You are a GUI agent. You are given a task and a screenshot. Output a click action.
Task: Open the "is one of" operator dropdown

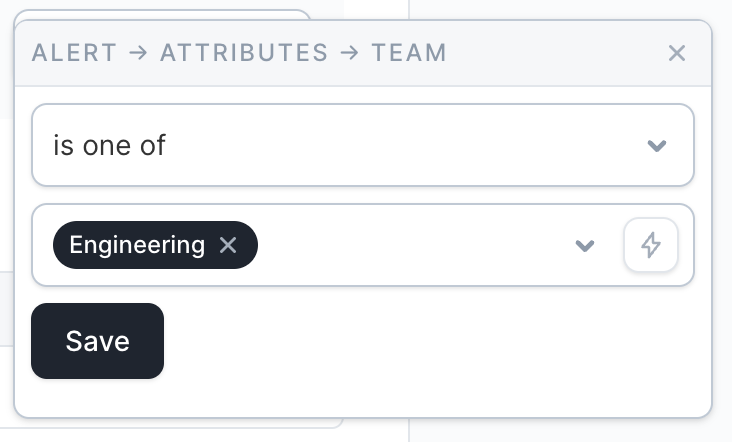coord(362,145)
